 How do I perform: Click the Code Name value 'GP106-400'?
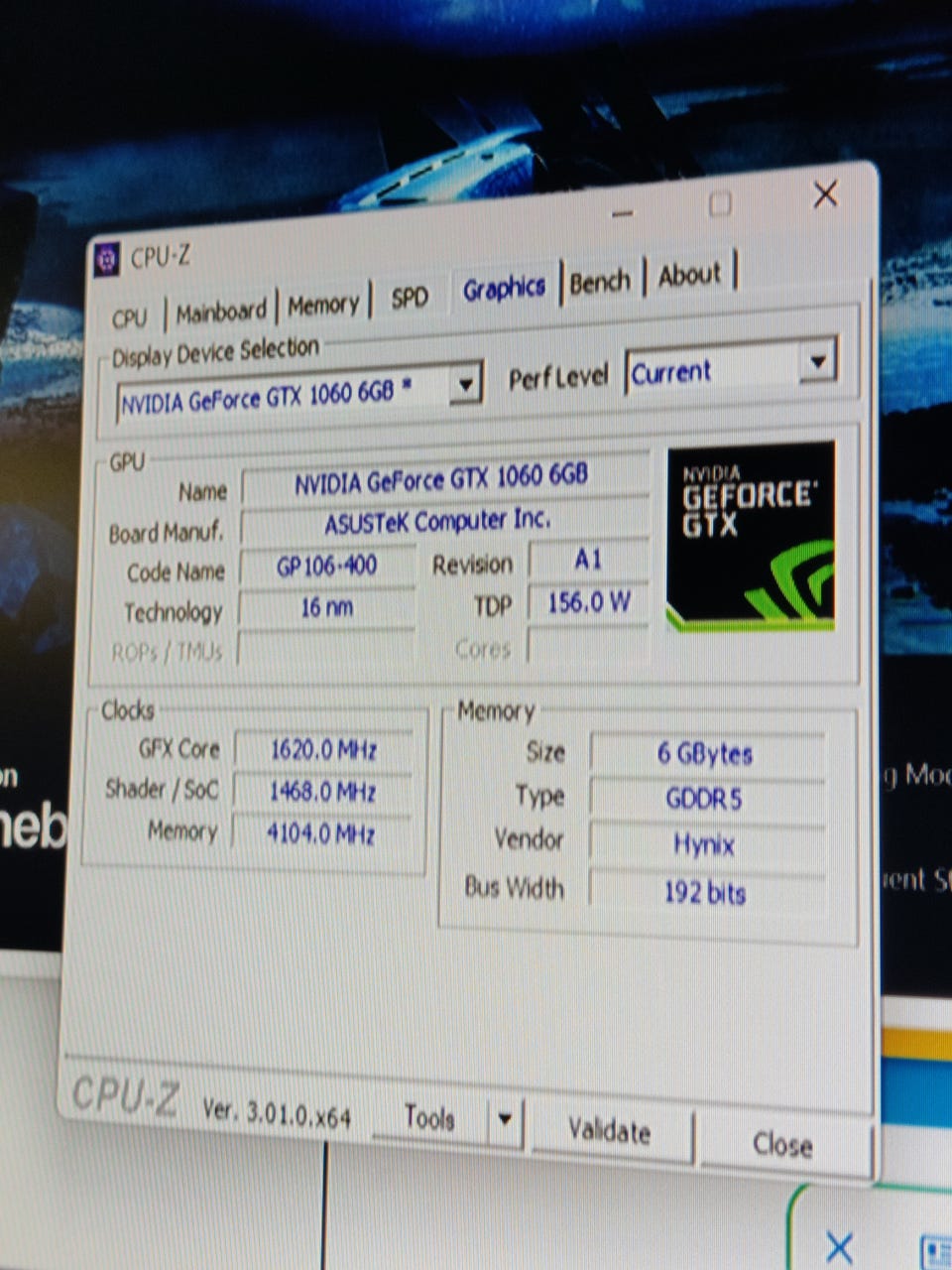(x=326, y=567)
